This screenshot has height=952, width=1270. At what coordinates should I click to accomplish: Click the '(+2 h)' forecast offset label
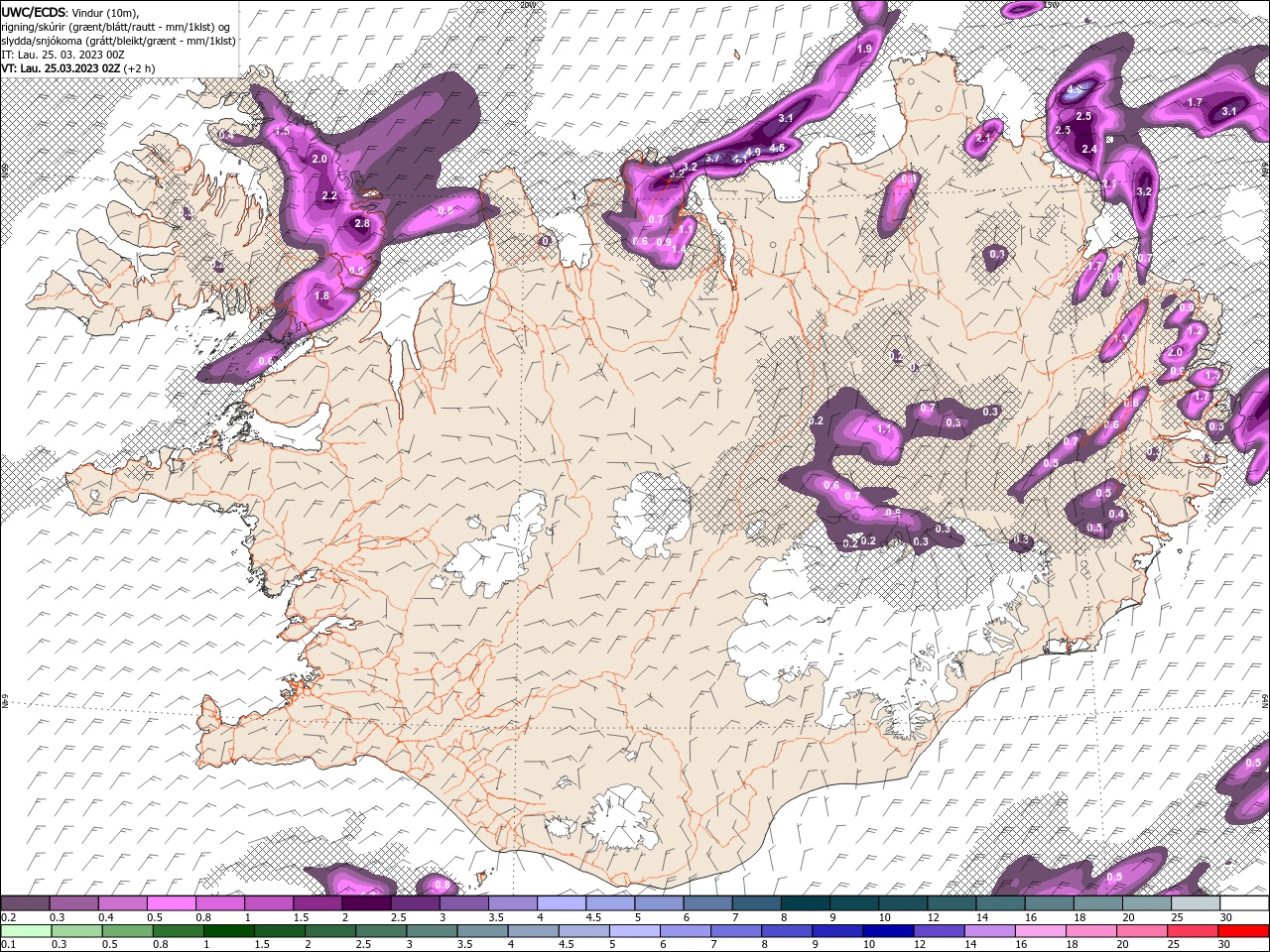(140, 68)
